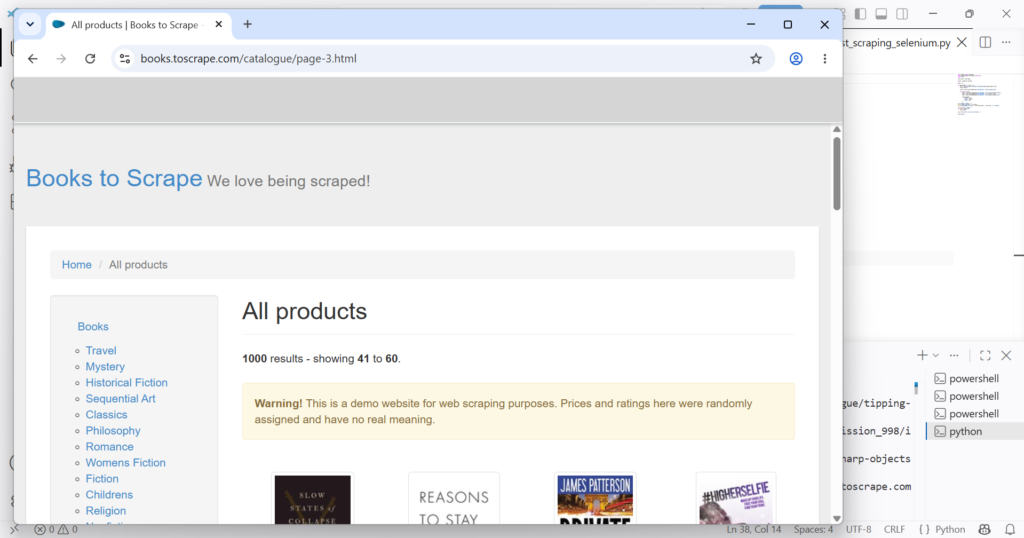Select the third powershell terminal
Viewport: 1024px width, 538px height.
pyautogui.click(x=973, y=414)
